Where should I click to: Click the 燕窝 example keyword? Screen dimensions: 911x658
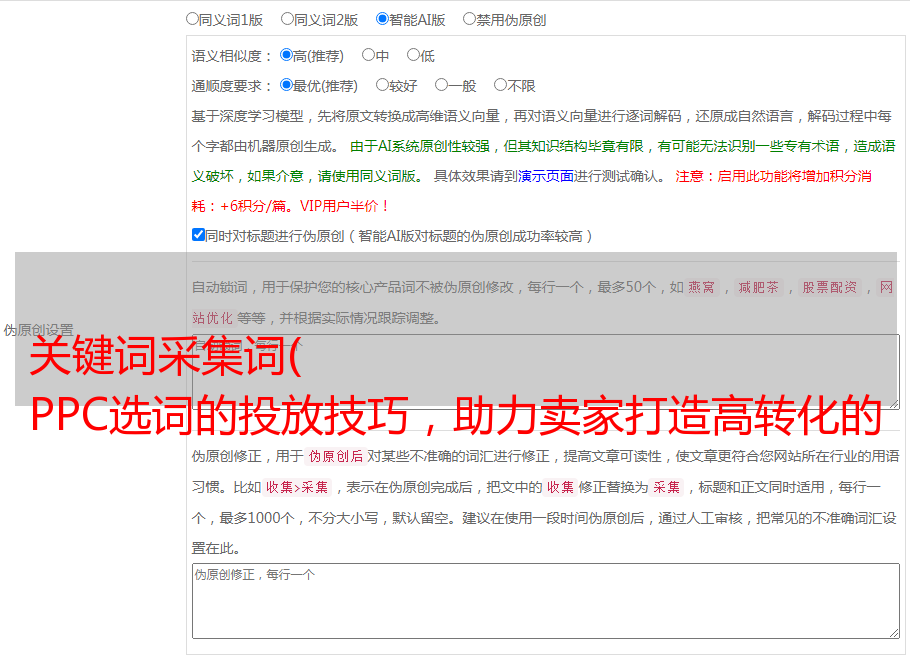coord(701,287)
